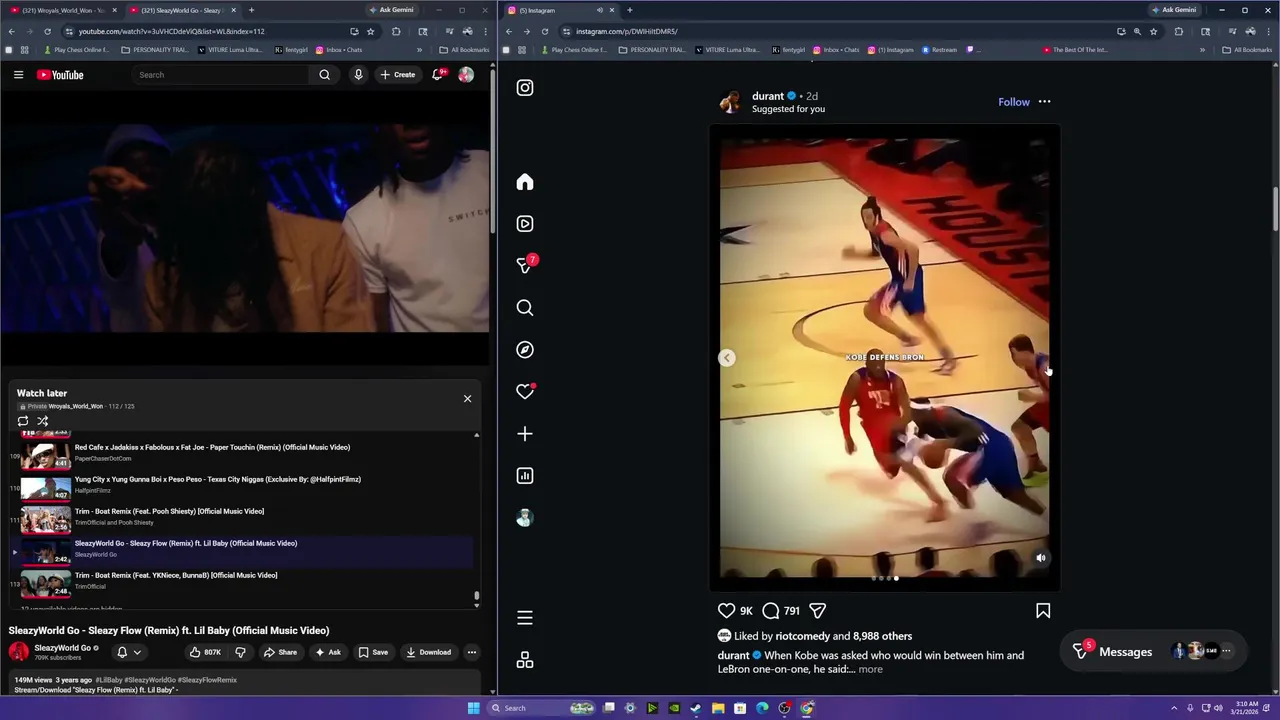Open new tab in YouTube window
This screenshot has height=720, width=1280.
tap(251, 10)
